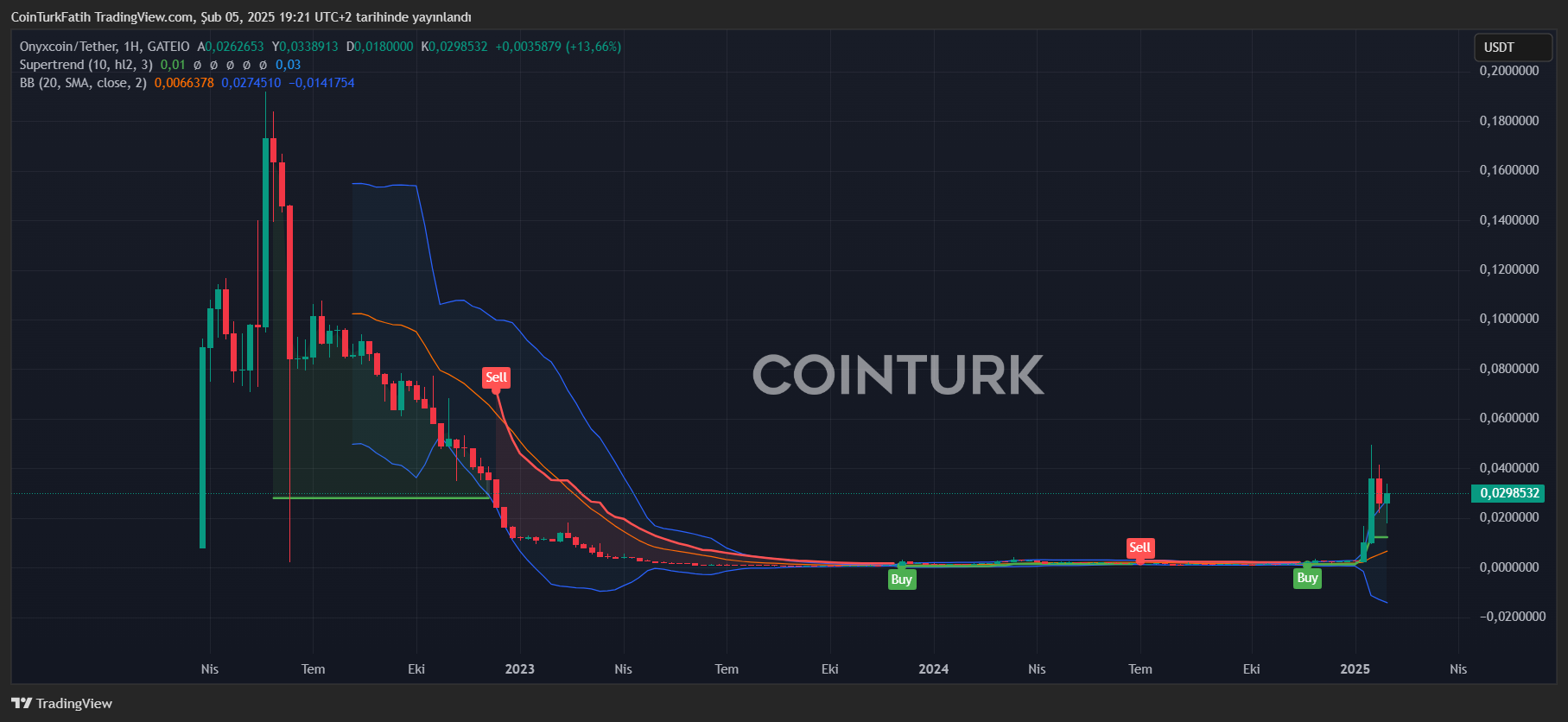Click the open value A0,0262653
The width and height of the screenshot is (1568, 722).
click(x=231, y=47)
